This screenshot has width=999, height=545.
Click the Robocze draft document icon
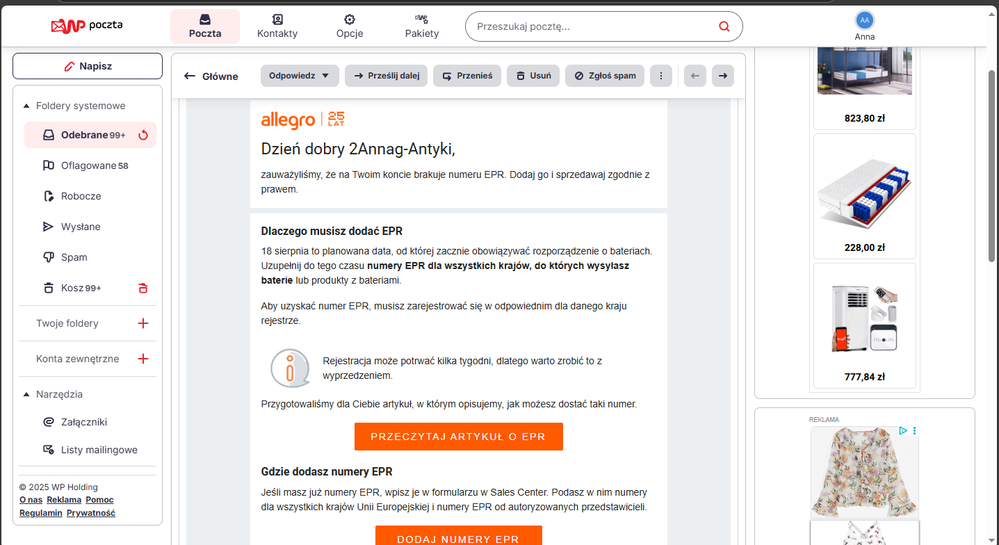point(48,196)
